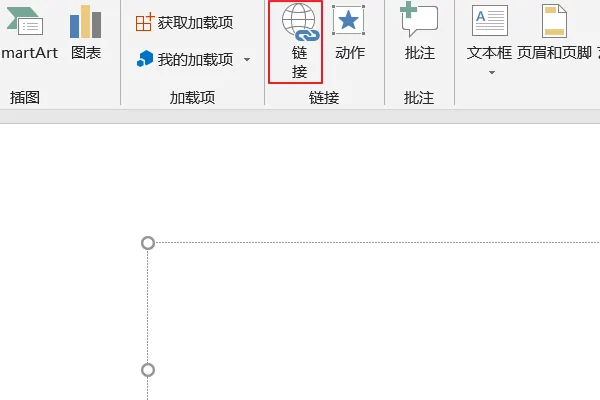Insert a 文本框 text box
Viewport: 600px width, 400px height.
(x=489, y=34)
